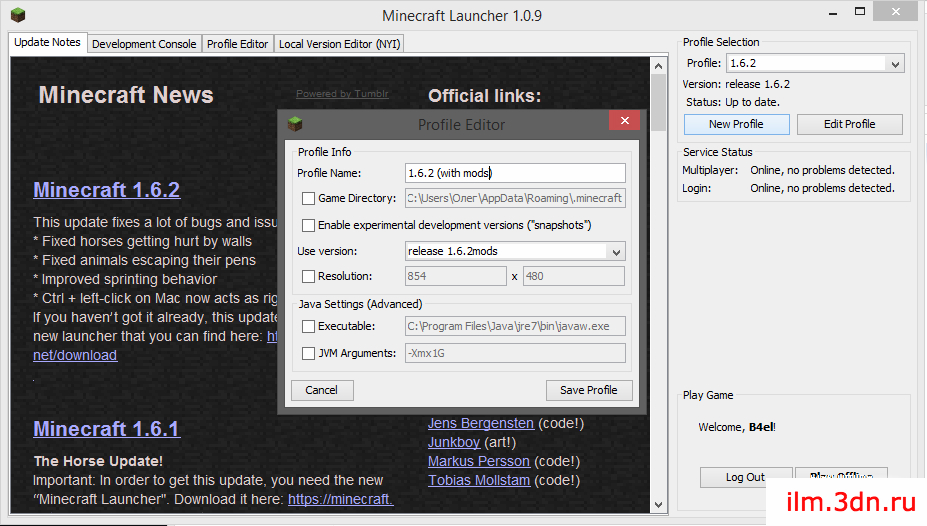The image size is (927, 526).
Task: Click the 'Official links:' heading
Action: tap(485, 96)
